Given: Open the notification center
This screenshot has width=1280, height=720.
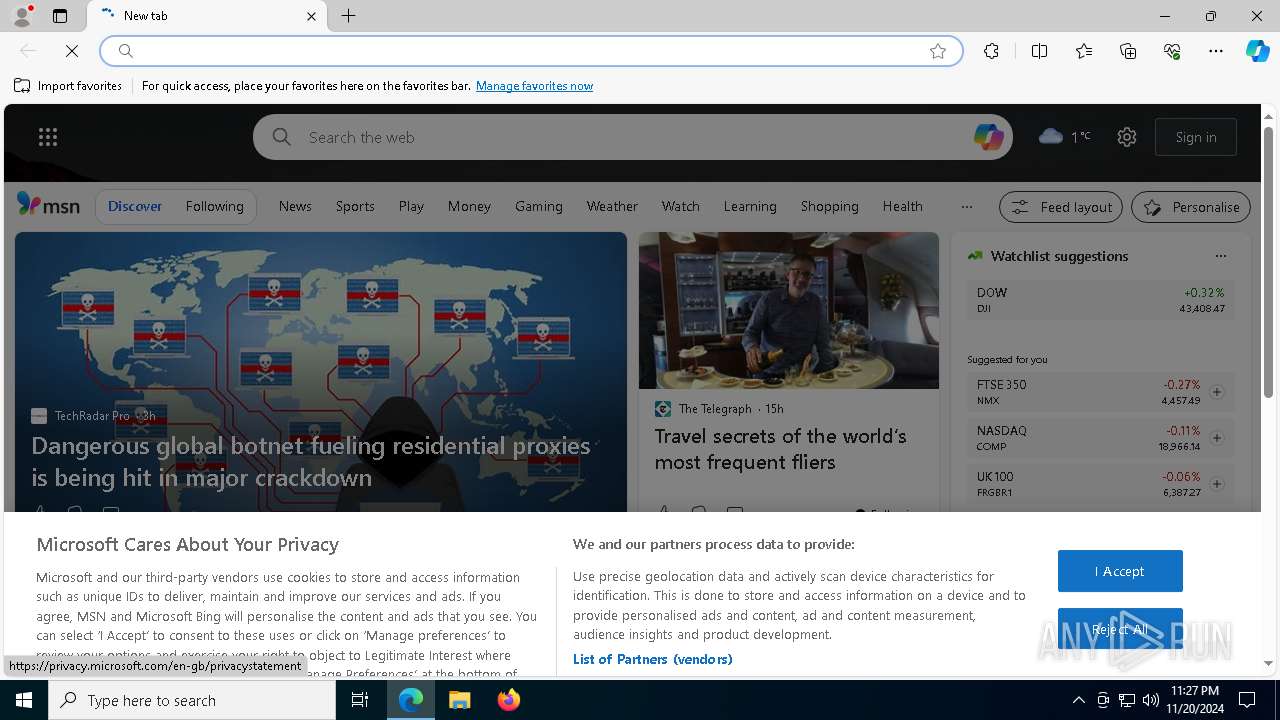Looking at the screenshot, I should 1248,700.
